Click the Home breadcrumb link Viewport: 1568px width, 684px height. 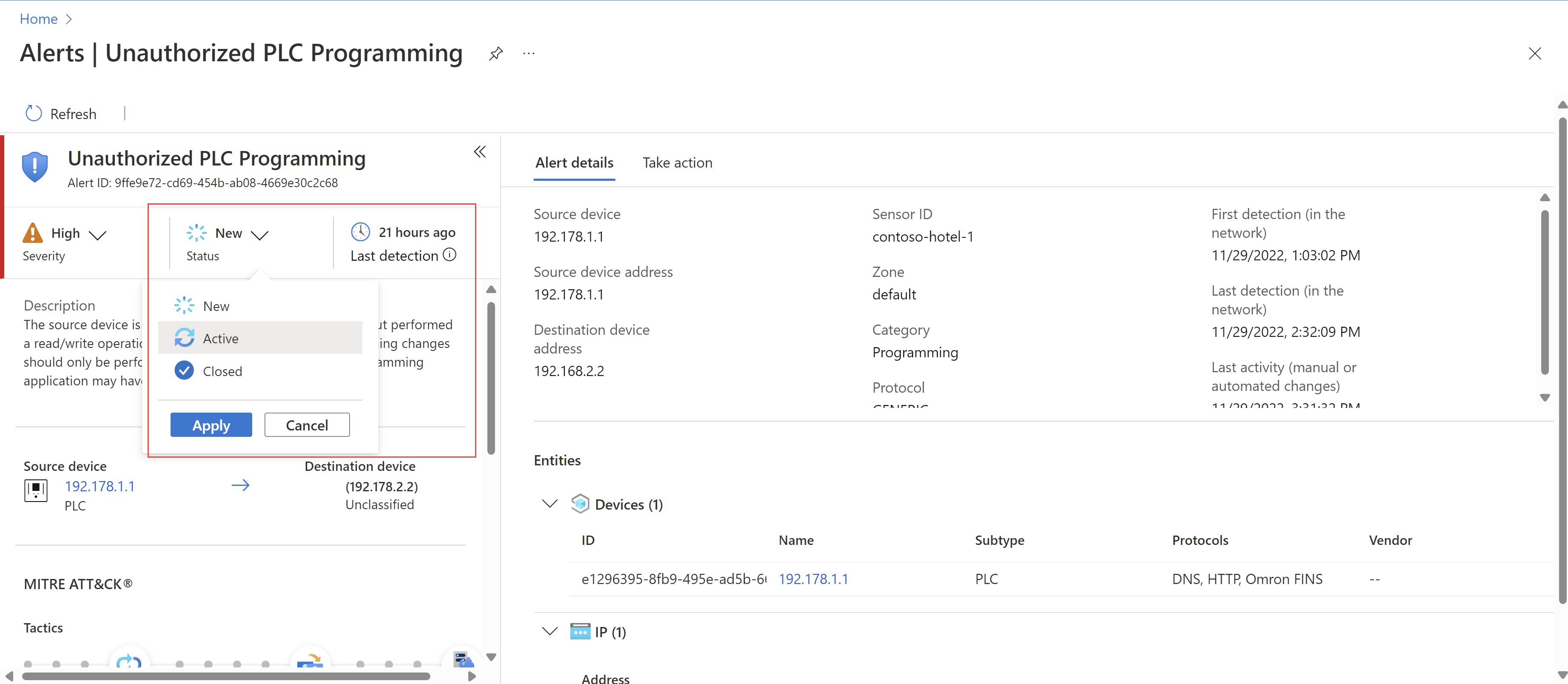pyautogui.click(x=38, y=19)
